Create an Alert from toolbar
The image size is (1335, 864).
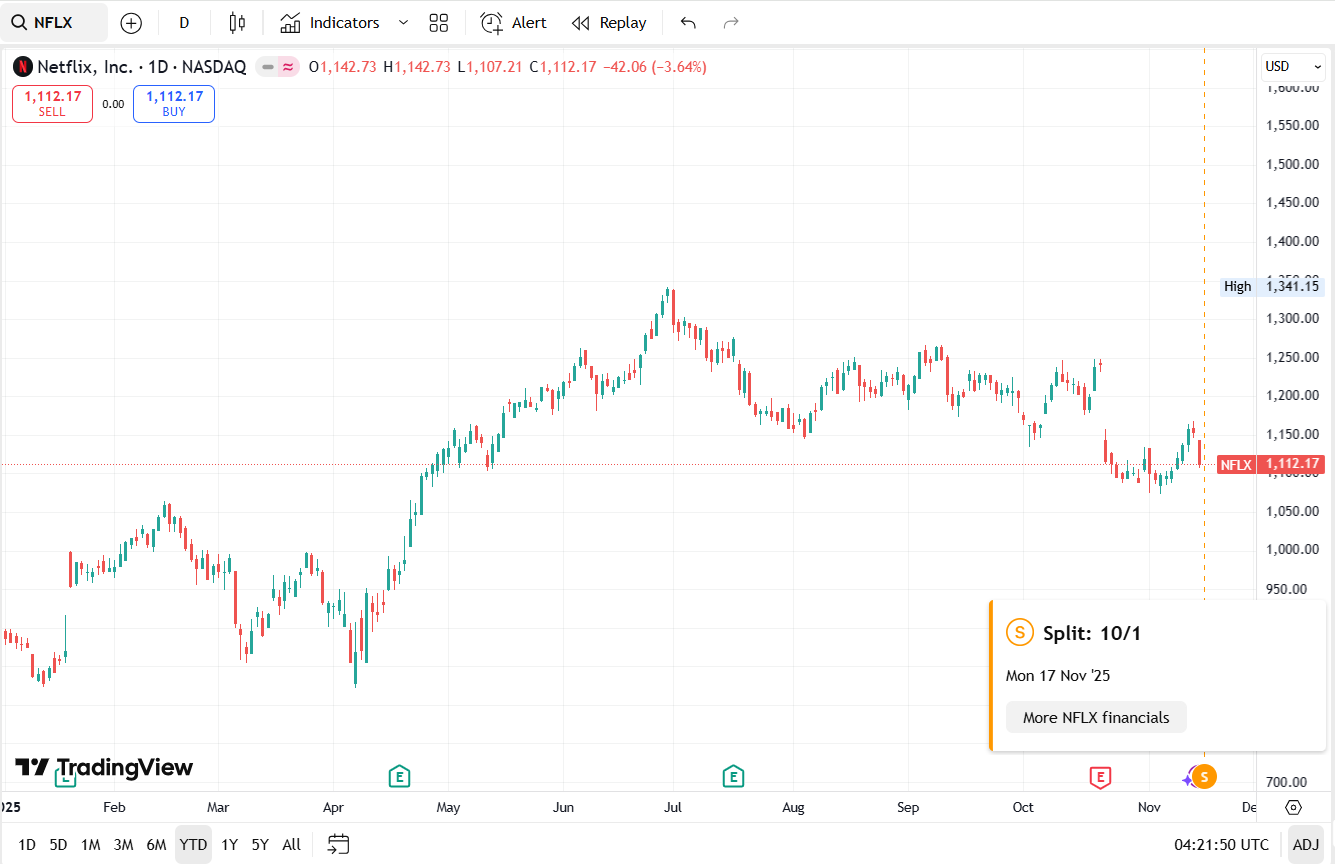coord(514,23)
